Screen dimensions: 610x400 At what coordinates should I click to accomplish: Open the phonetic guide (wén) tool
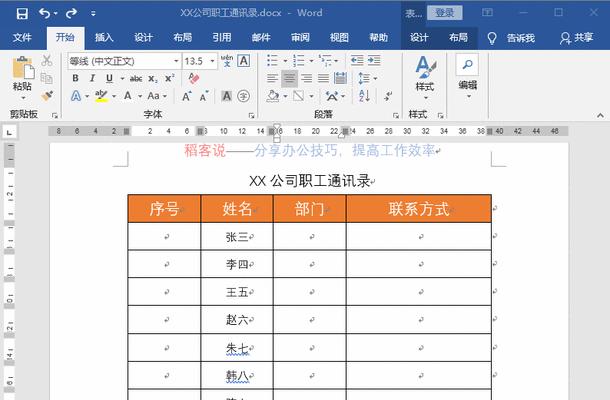[x=227, y=61]
